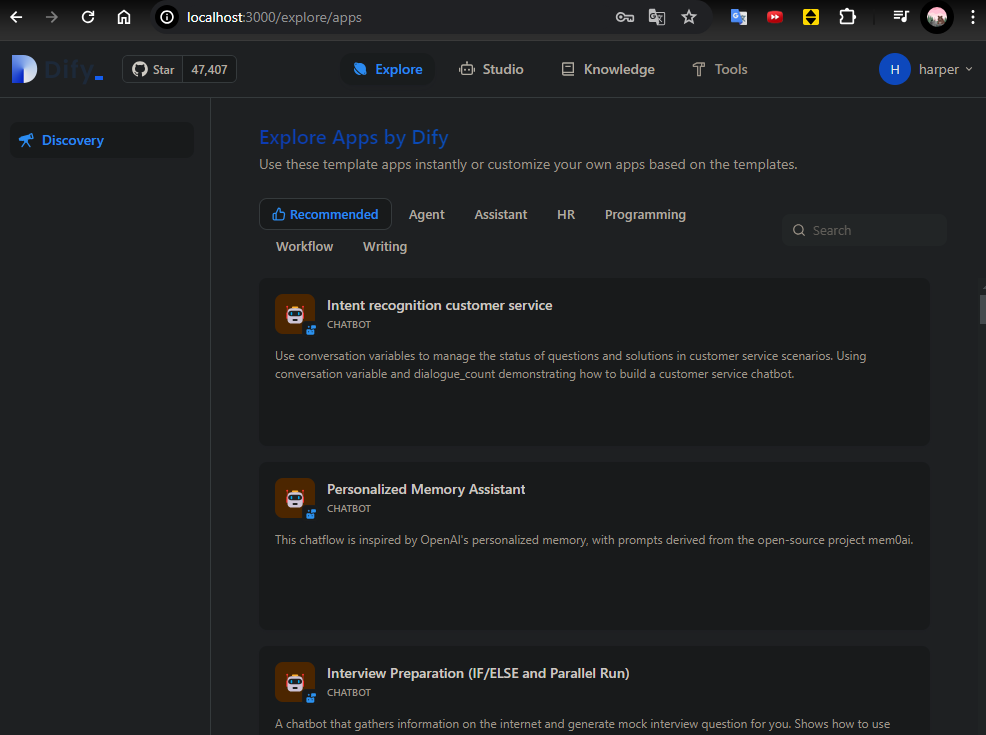
Task: Click the Intent recognition app description text
Action: (570, 365)
